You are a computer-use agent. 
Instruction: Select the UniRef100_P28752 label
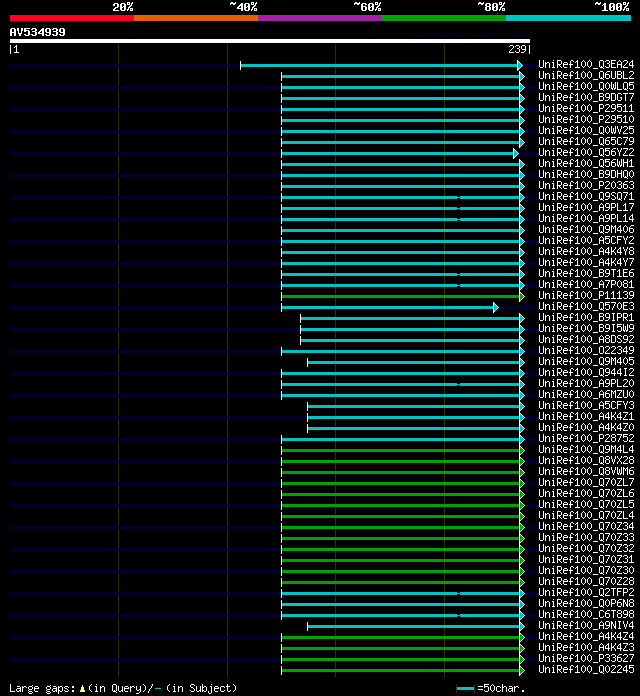click(x=586, y=438)
